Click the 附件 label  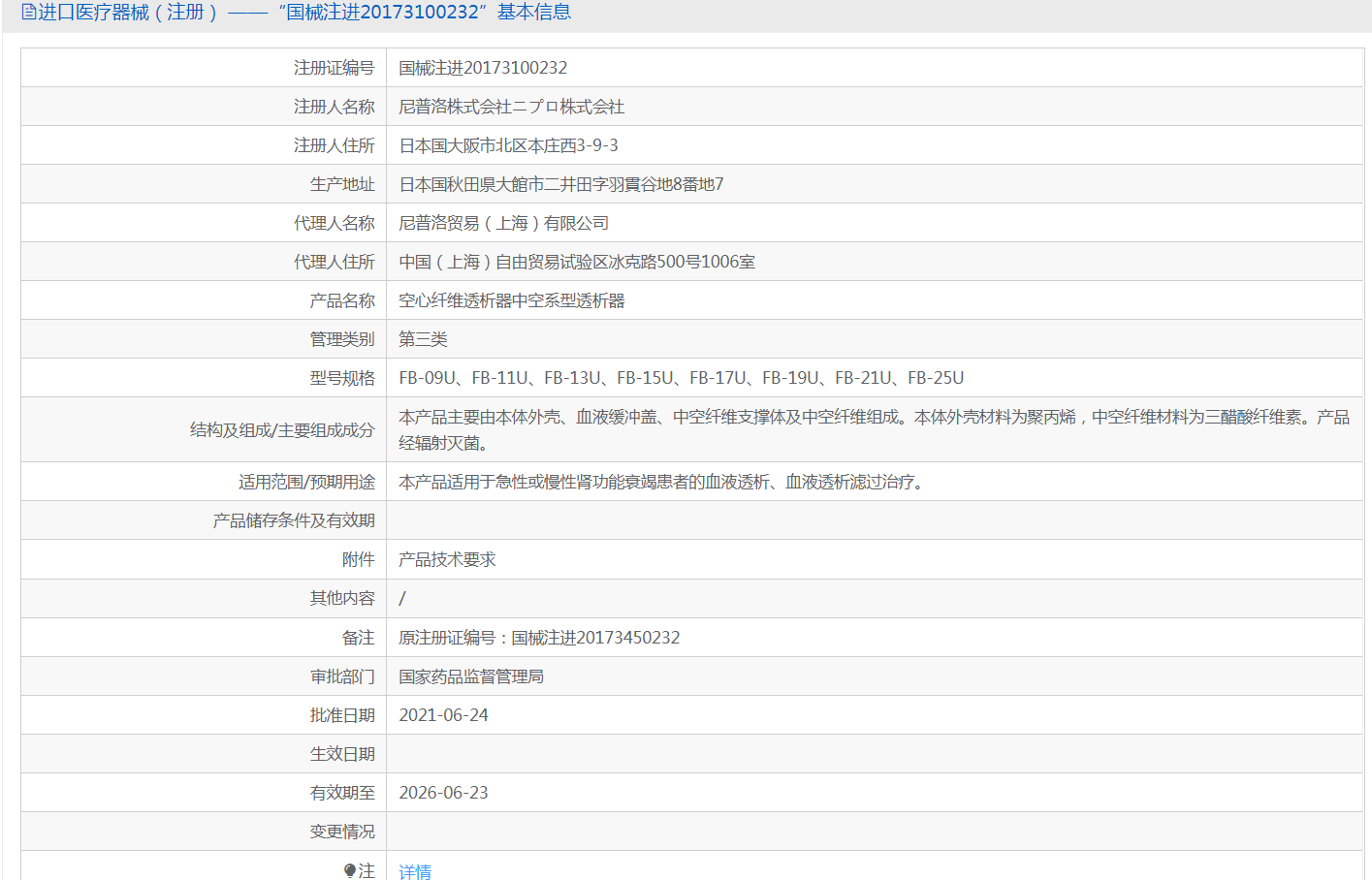click(x=359, y=559)
